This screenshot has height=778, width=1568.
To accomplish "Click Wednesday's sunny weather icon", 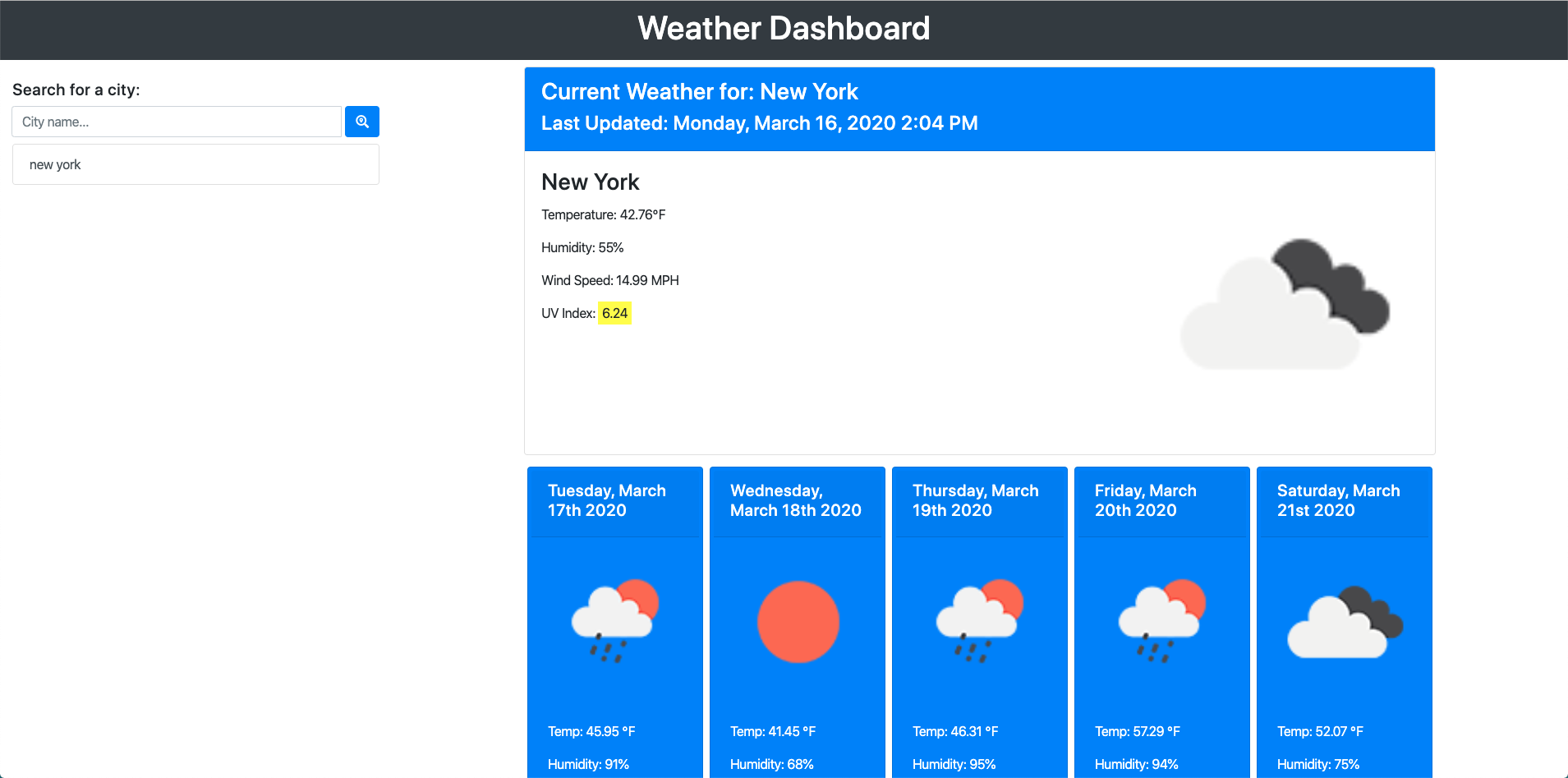I will coord(798,622).
